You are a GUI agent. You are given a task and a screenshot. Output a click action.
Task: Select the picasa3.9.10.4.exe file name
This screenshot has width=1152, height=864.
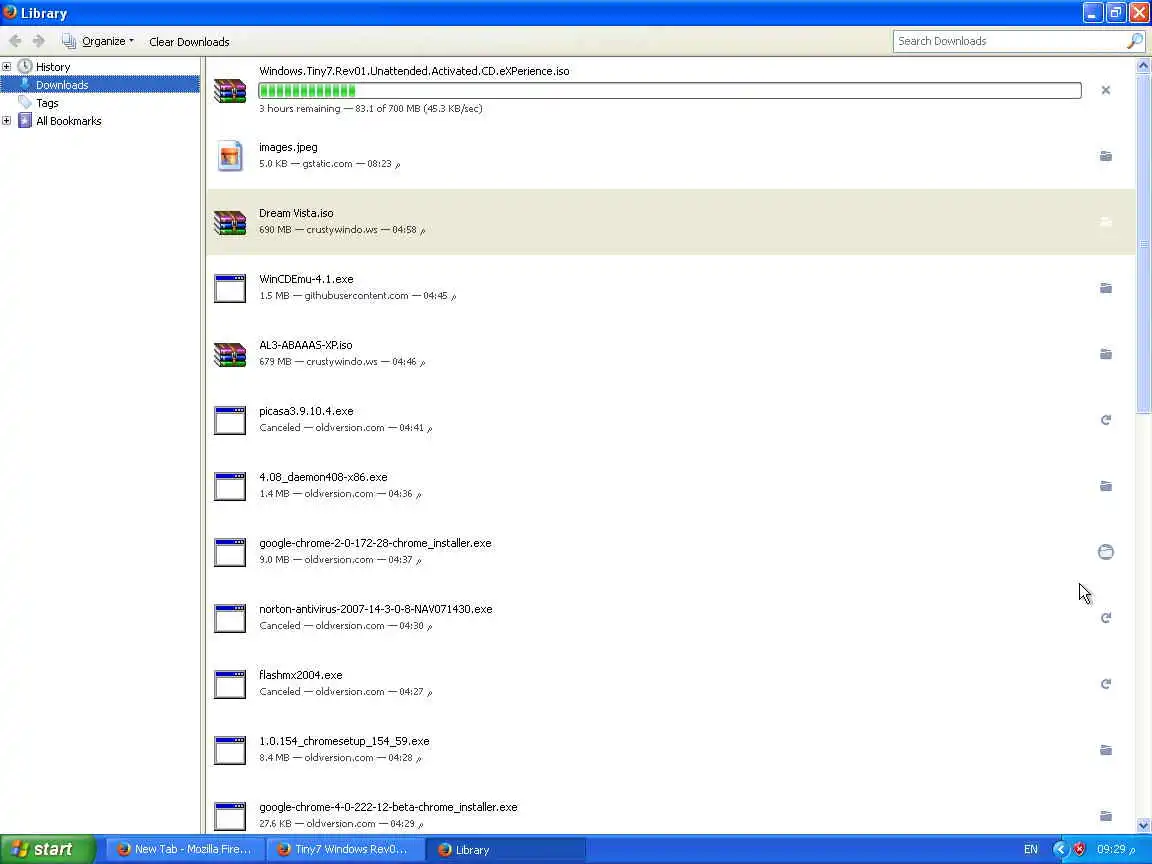pos(306,411)
